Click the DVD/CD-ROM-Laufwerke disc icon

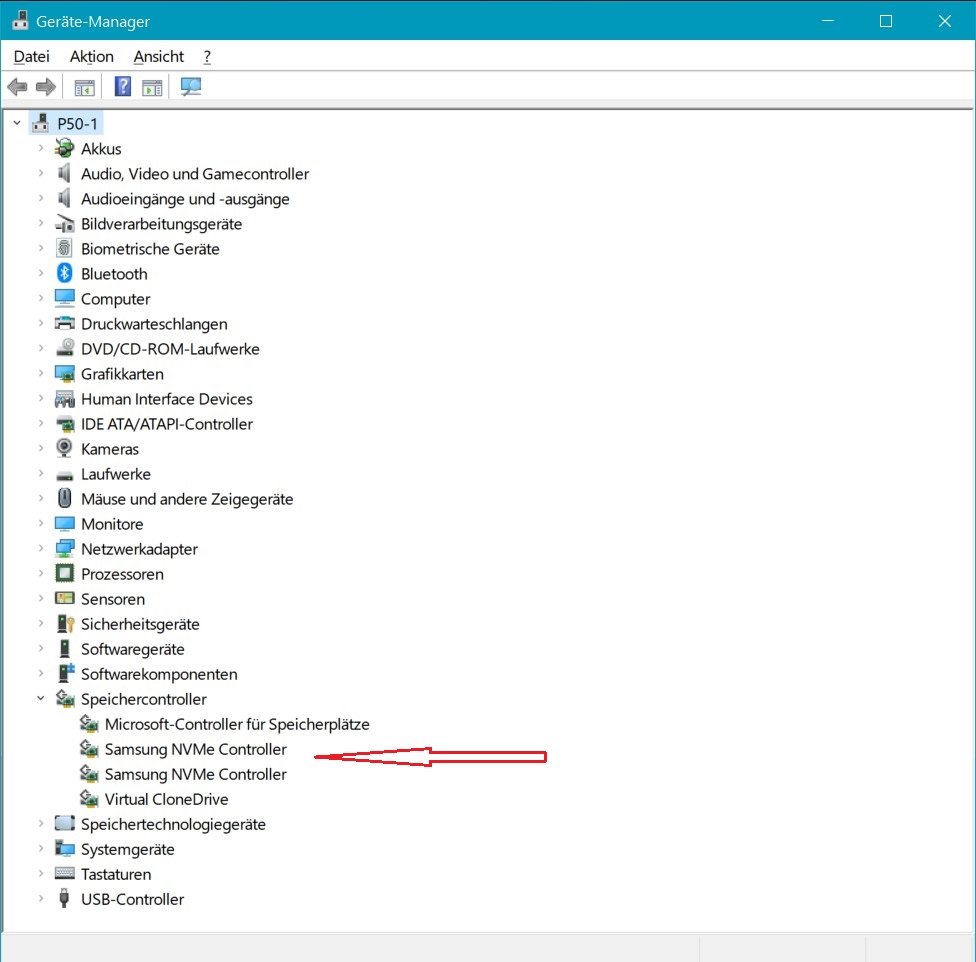(x=64, y=348)
